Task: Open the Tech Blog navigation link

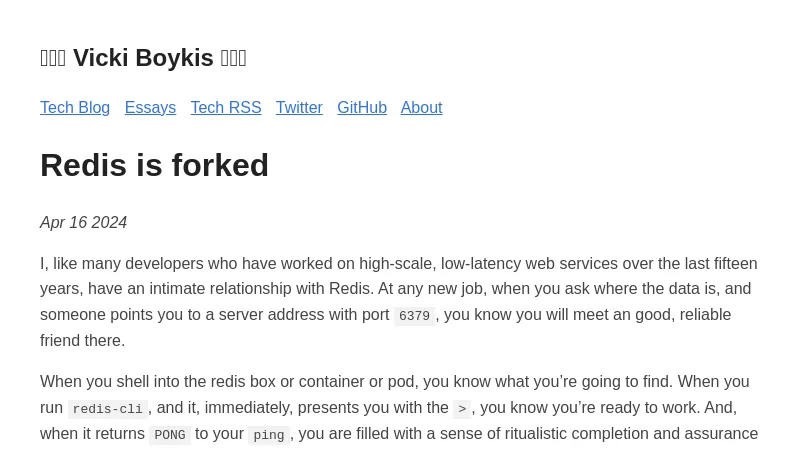Action: point(75,108)
